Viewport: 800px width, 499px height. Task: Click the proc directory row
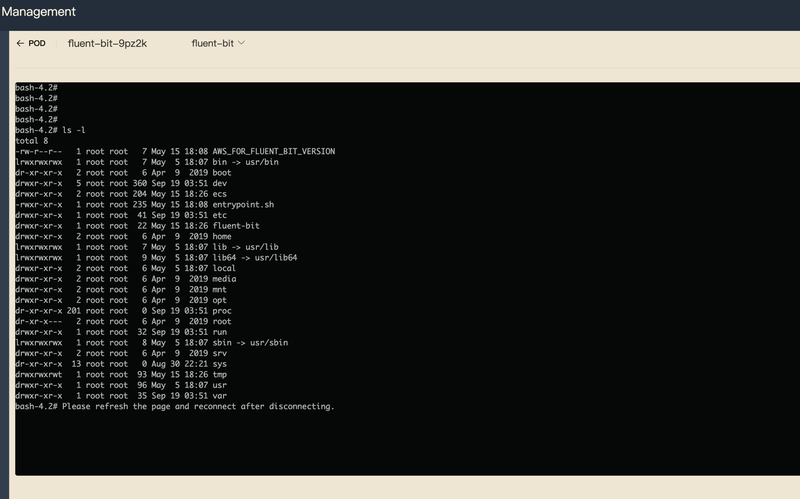click(123, 311)
